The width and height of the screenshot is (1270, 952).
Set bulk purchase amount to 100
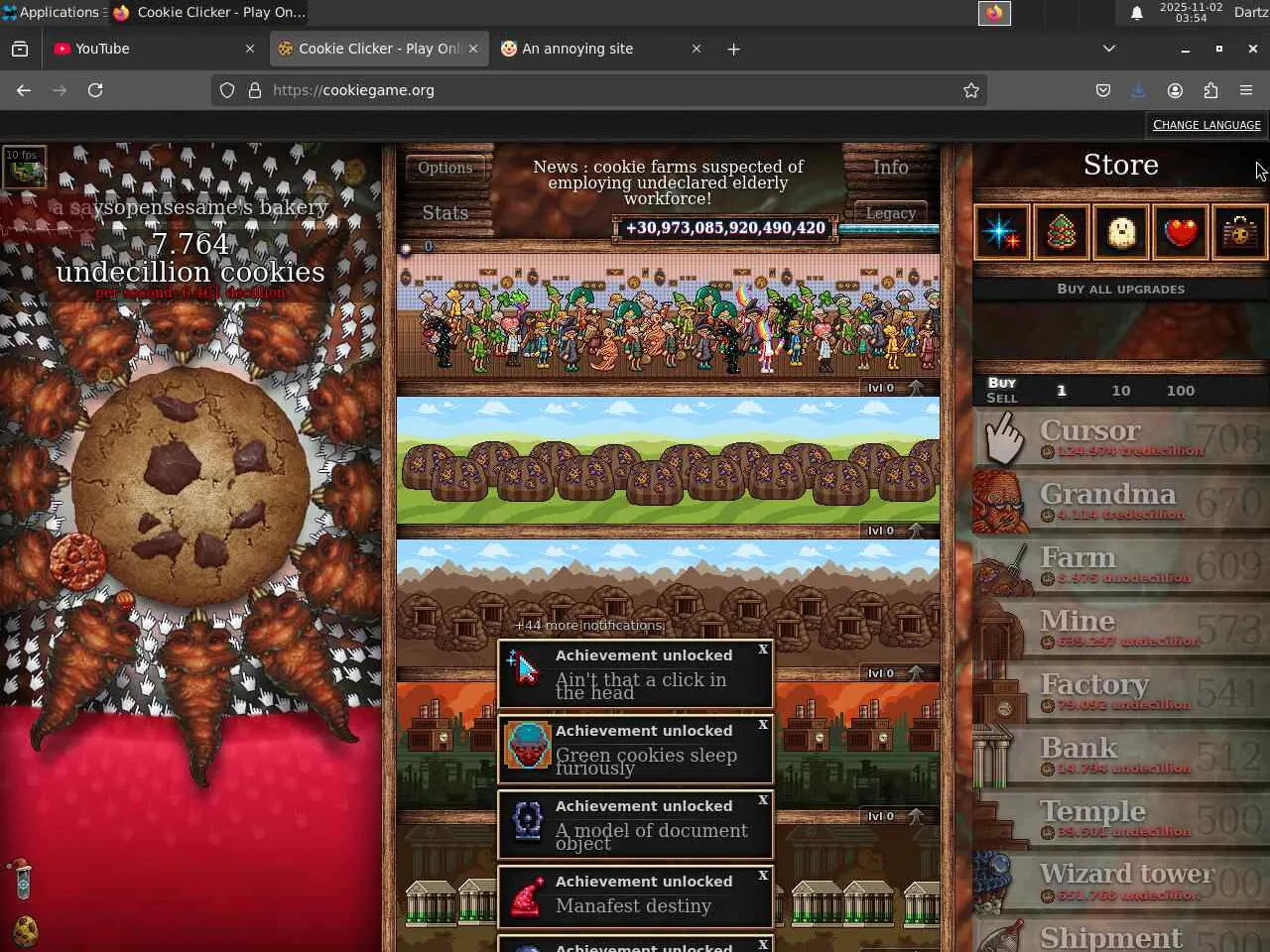[x=1181, y=391]
